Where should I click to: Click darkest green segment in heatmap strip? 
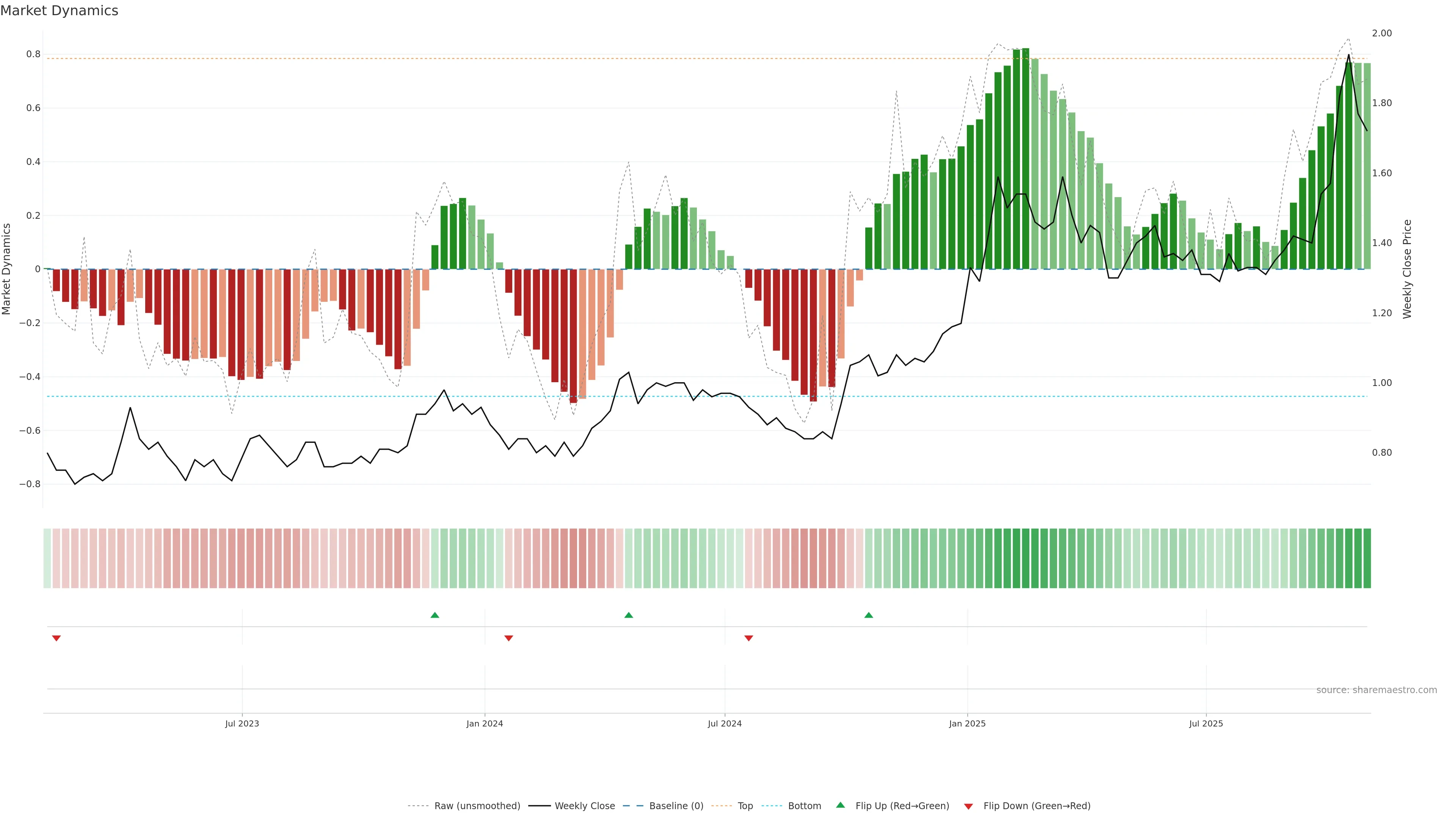pyautogui.click(x=1026, y=559)
